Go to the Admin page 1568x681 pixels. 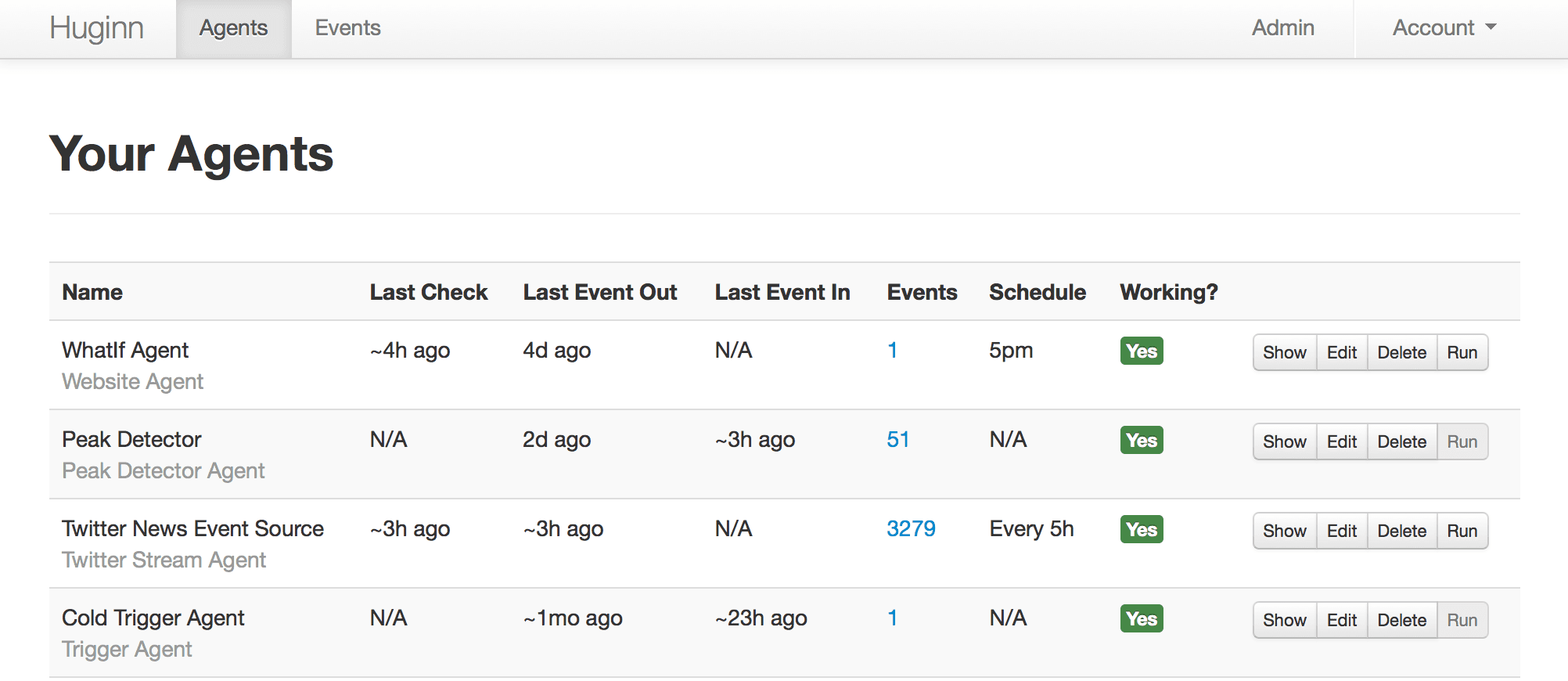click(x=1283, y=28)
